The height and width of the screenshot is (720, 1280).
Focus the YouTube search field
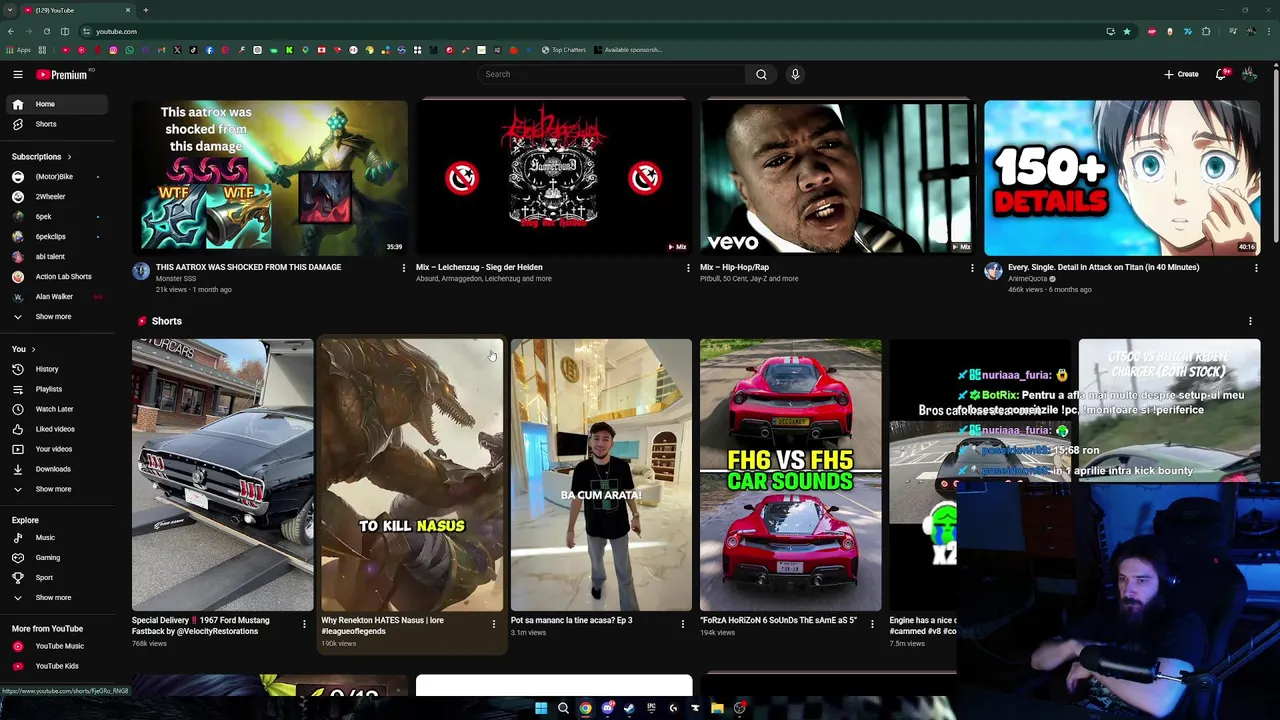coord(611,74)
